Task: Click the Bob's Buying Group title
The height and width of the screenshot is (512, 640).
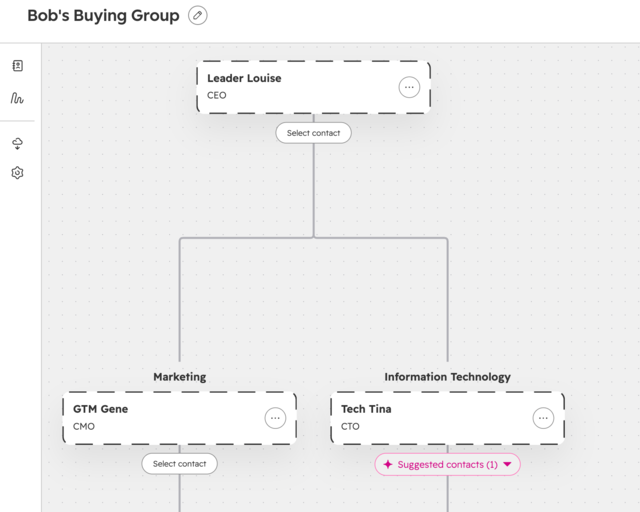Action: point(103,16)
